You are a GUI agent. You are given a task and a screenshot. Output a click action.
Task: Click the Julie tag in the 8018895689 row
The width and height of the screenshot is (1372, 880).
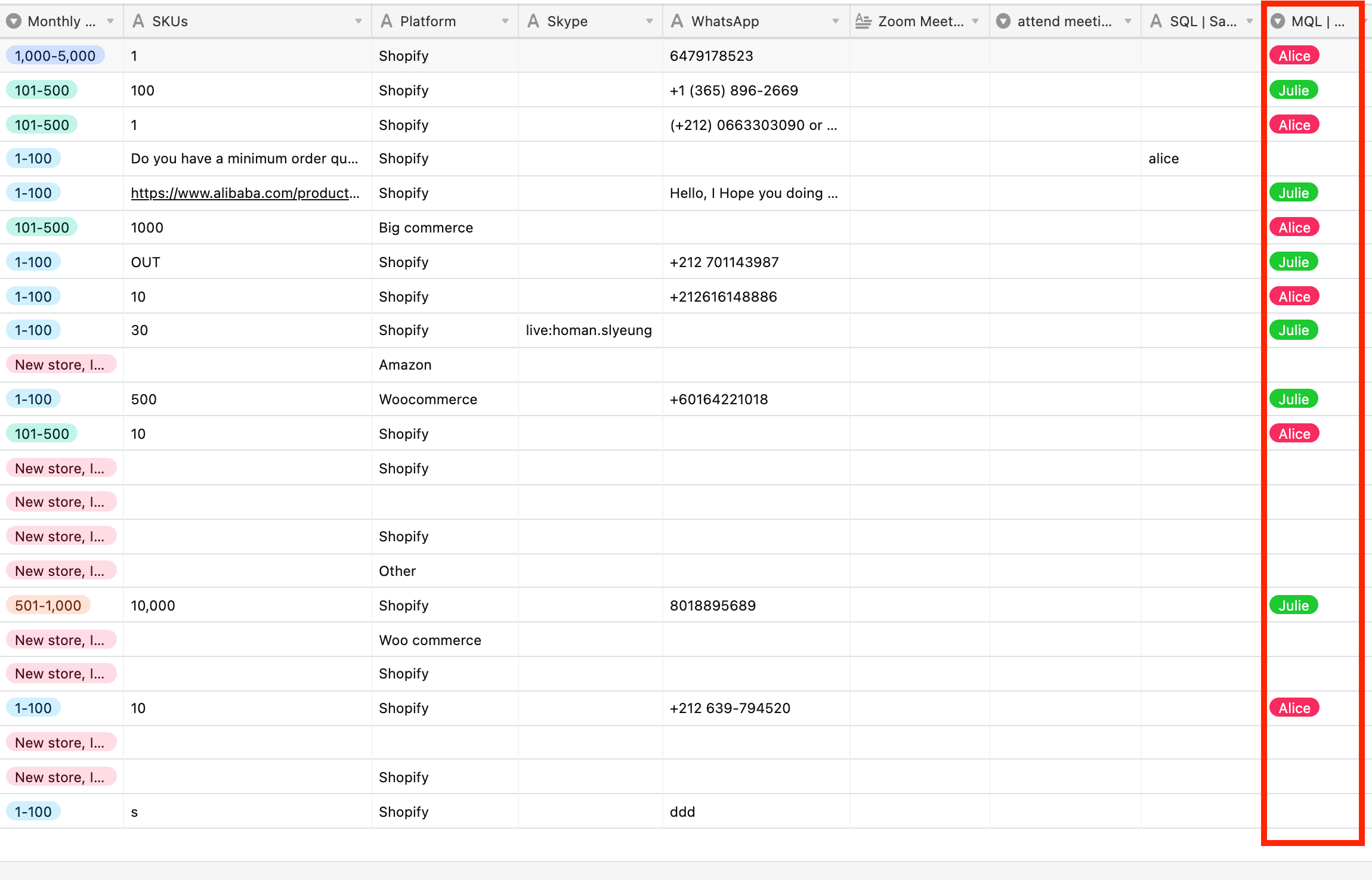coord(1293,606)
